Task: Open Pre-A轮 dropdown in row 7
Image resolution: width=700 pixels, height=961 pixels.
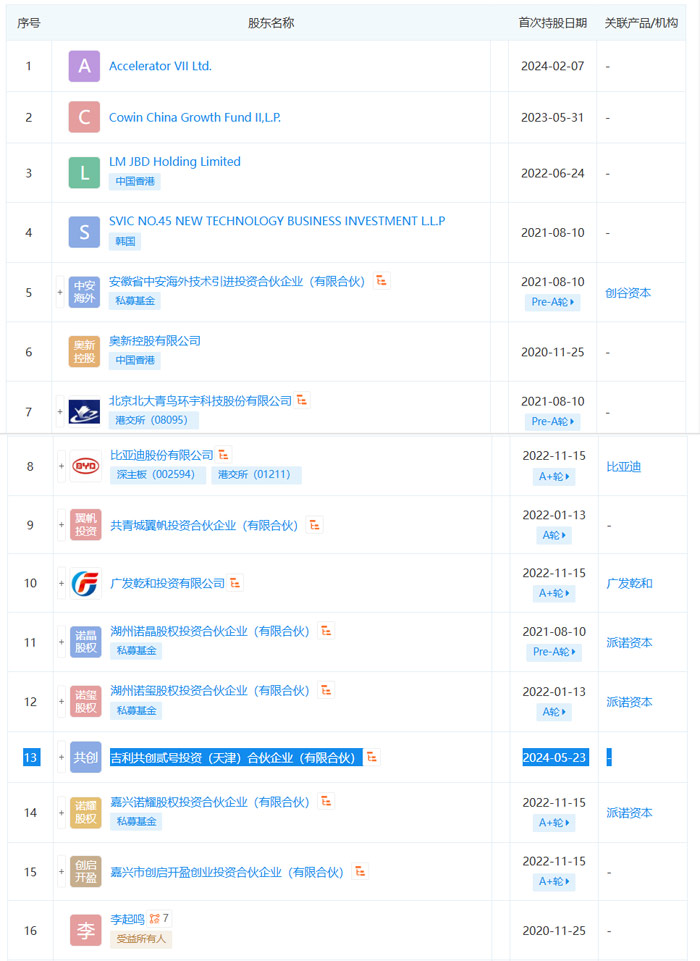Action: tap(552, 422)
